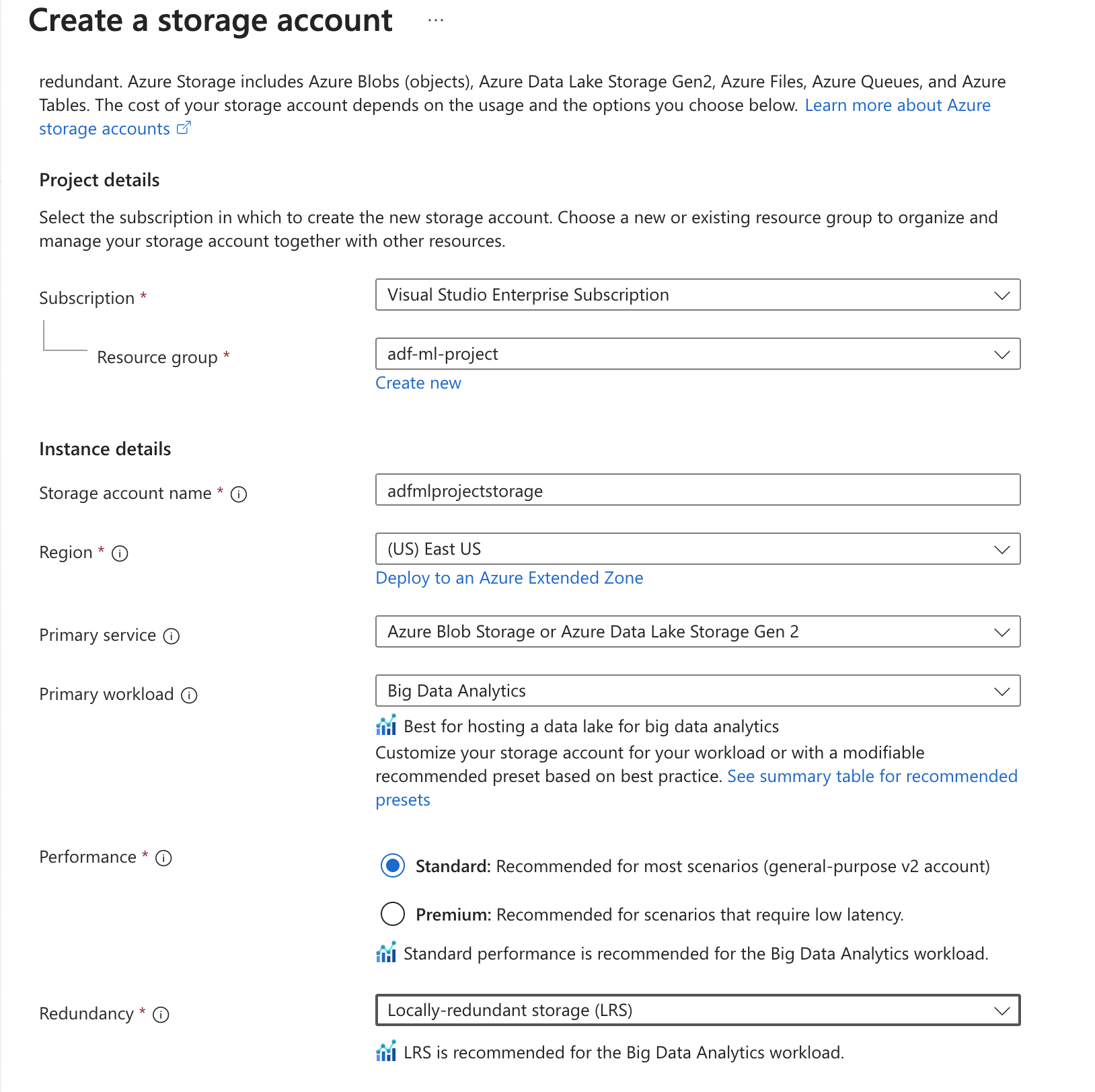The image size is (1095, 1092).
Task: Click the Primary workload info icon
Action: tap(190, 695)
